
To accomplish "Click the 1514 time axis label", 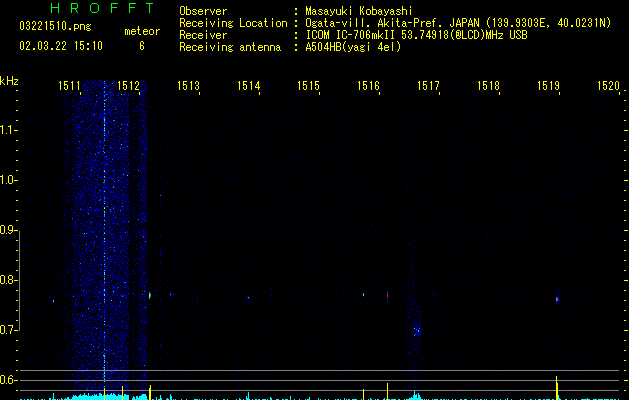I will click(x=248, y=86).
